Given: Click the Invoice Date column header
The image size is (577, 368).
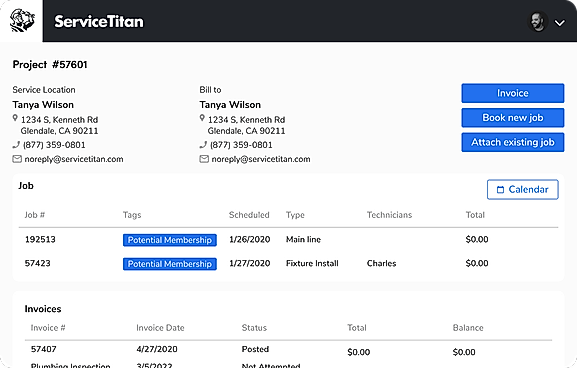Looking at the screenshot, I should (x=160, y=328).
